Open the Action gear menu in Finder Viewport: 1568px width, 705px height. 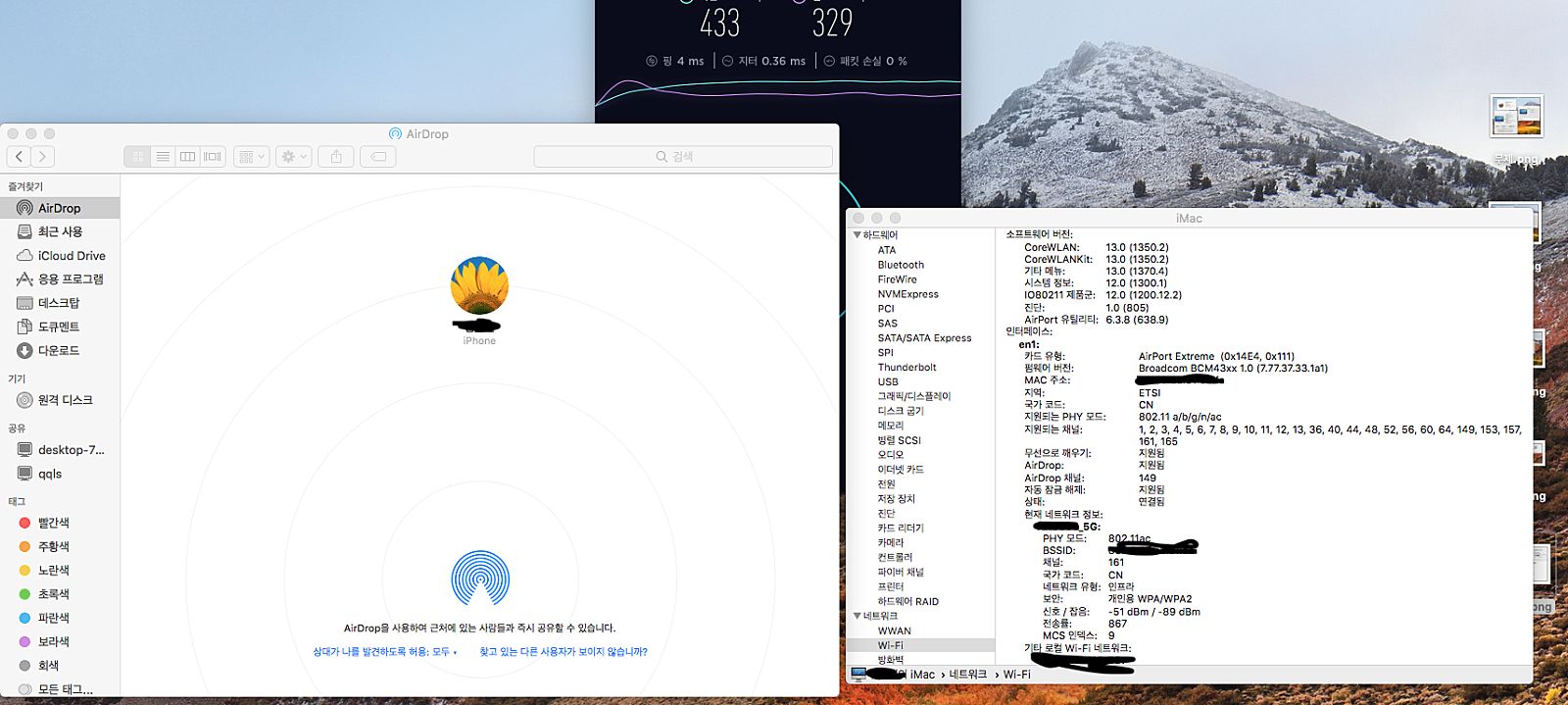294,156
